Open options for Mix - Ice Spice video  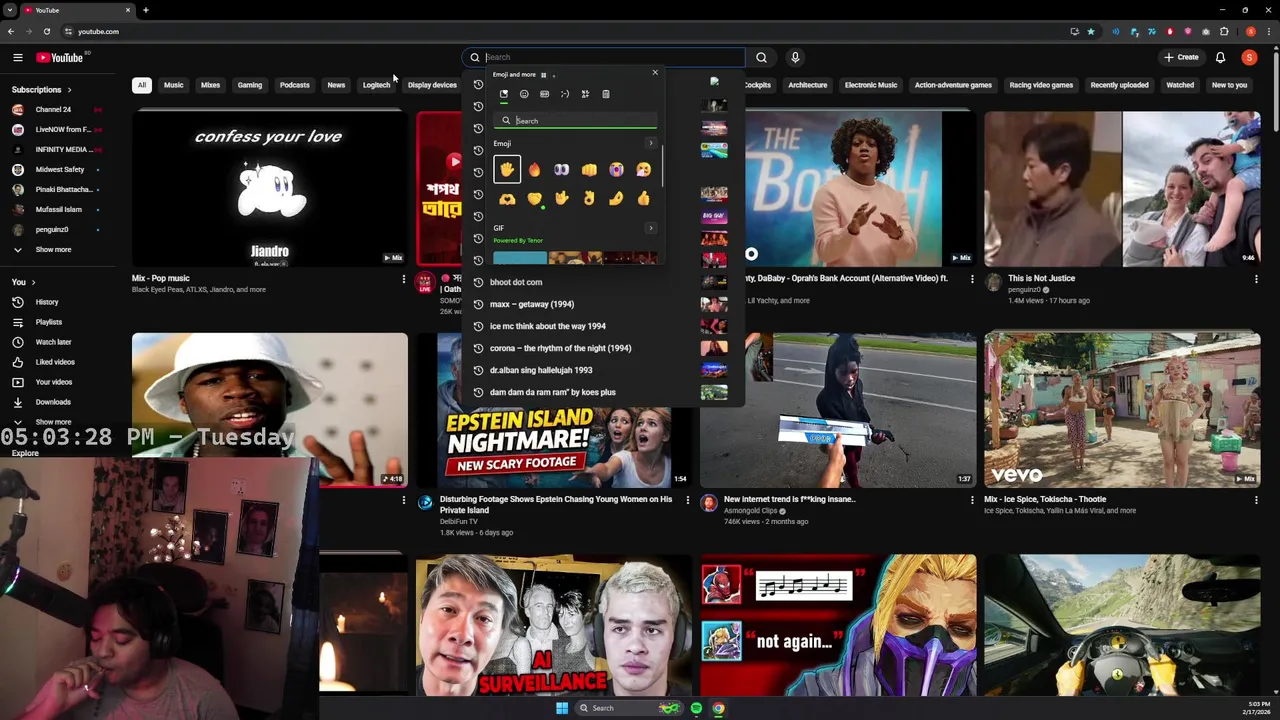(x=1256, y=500)
